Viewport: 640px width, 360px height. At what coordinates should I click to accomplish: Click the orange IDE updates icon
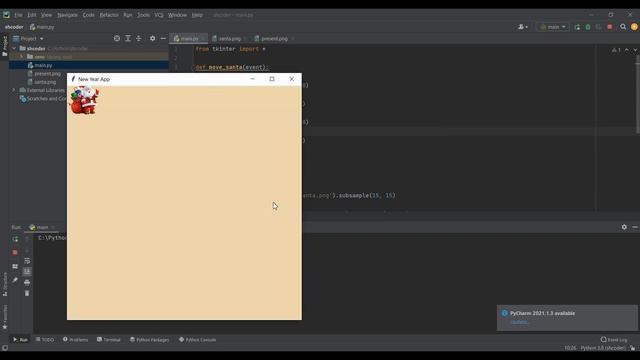tap(634, 27)
